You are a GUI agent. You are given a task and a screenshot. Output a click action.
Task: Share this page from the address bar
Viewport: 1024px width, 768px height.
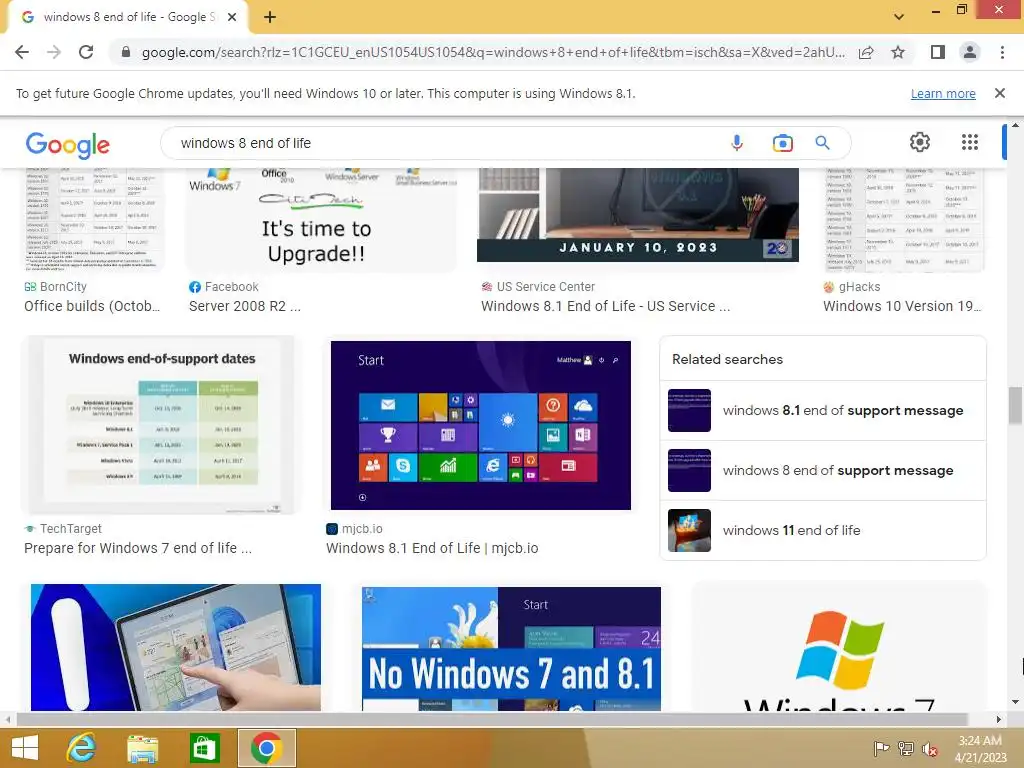pos(866,52)
